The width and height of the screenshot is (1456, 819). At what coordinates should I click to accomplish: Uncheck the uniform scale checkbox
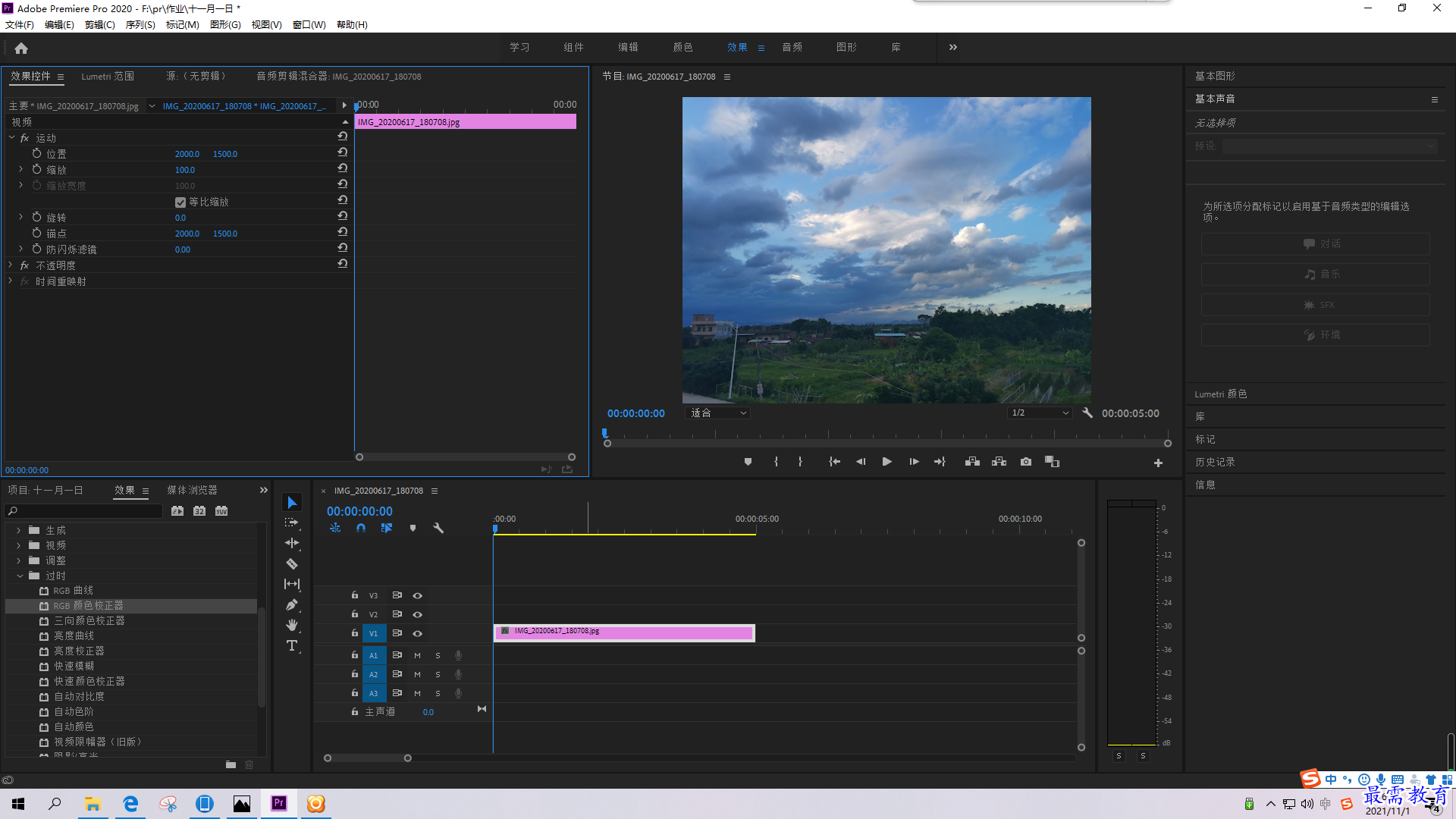(180, 202)
